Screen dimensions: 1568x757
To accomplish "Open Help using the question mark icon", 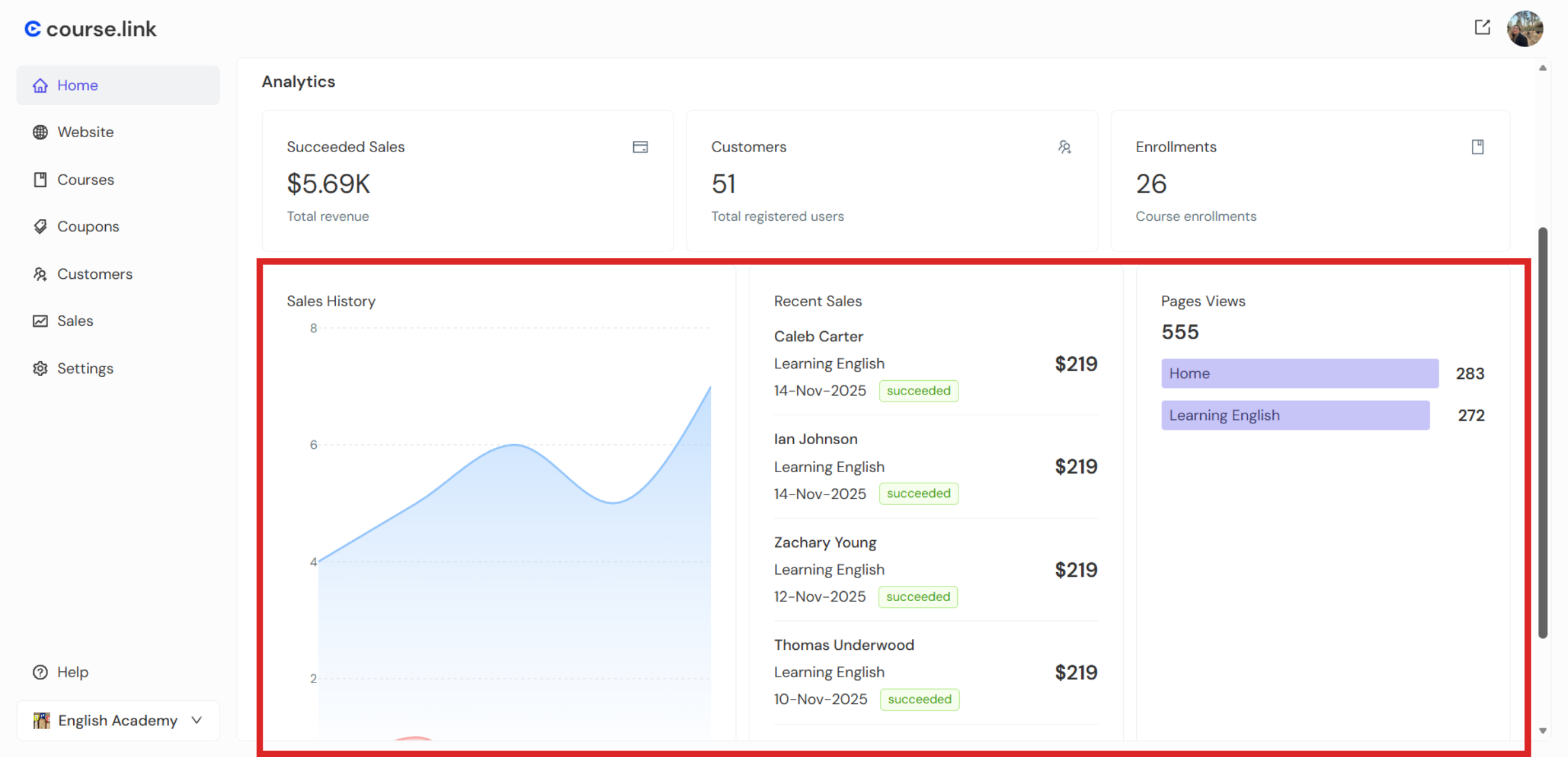I will (40, 671).
